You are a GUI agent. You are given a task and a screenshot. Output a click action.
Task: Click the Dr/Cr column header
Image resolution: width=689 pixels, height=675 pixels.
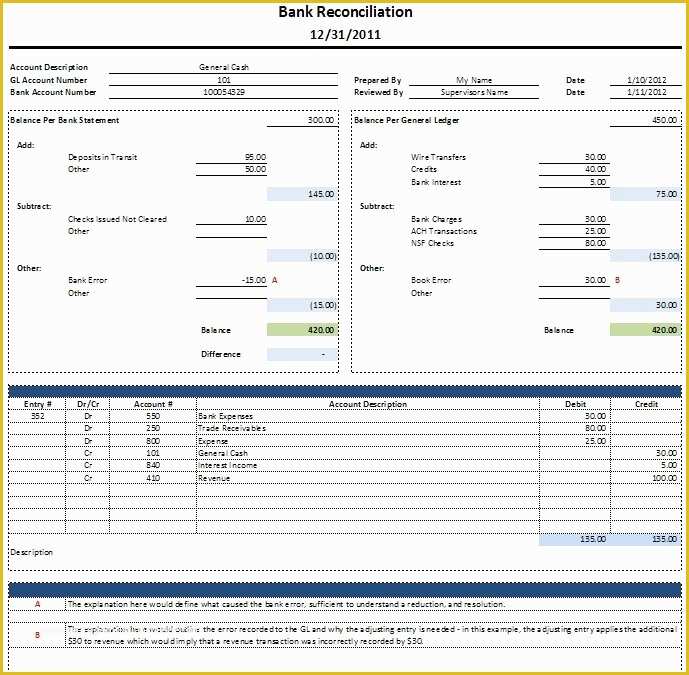coord(88,404)
